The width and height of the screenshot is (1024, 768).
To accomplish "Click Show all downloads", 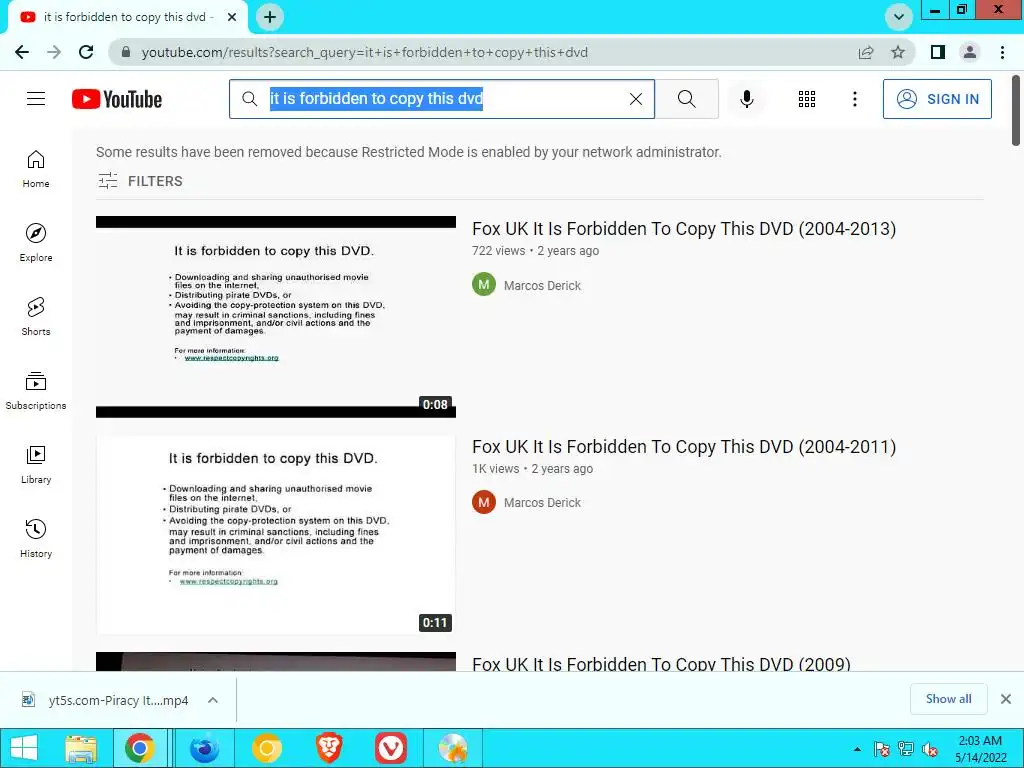I will tap(948, 699).
